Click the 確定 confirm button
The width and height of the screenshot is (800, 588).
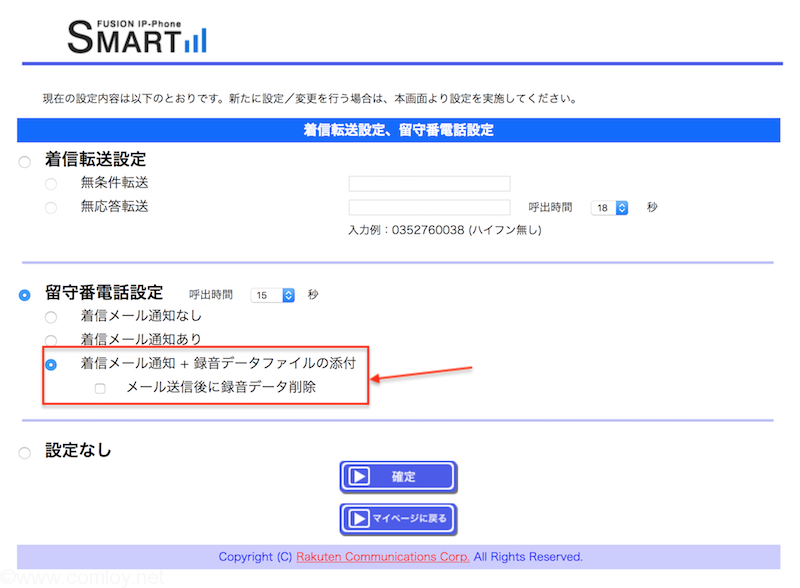click(x=398, y=477)
